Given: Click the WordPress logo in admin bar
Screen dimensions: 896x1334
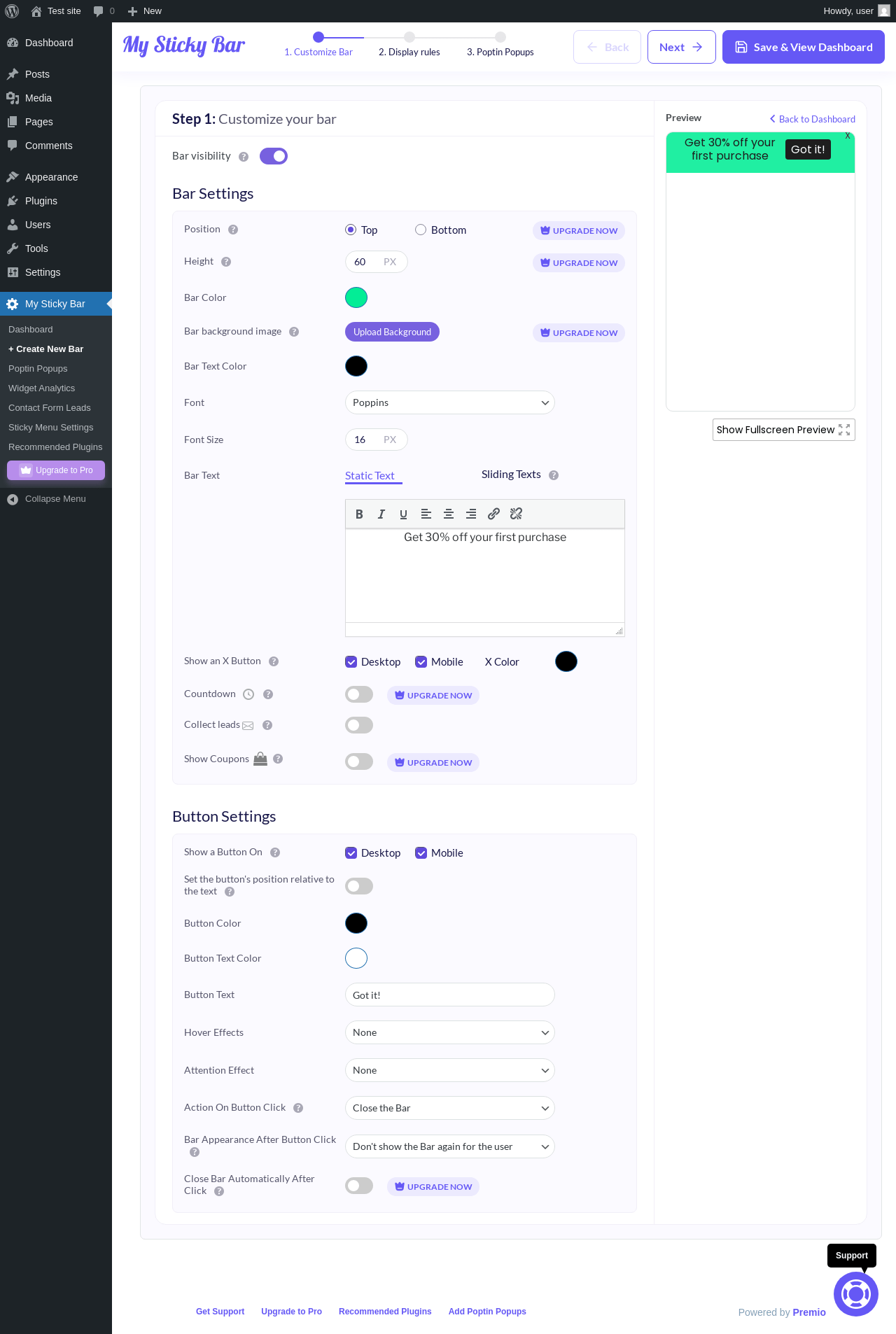Looking at the screenshot, I should pyautogui.click(x=12, y=10).
